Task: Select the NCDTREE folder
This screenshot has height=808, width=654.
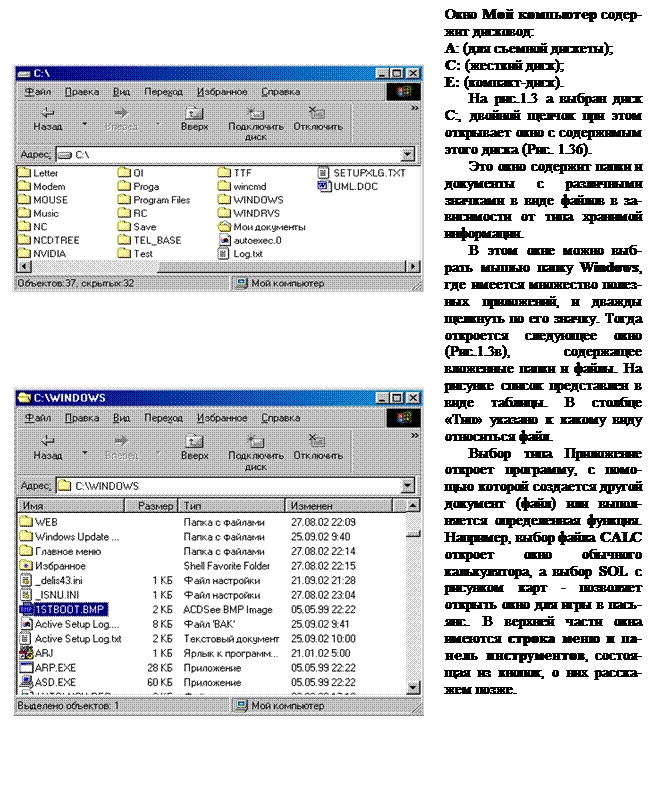Action: click(x=48, y=240)
